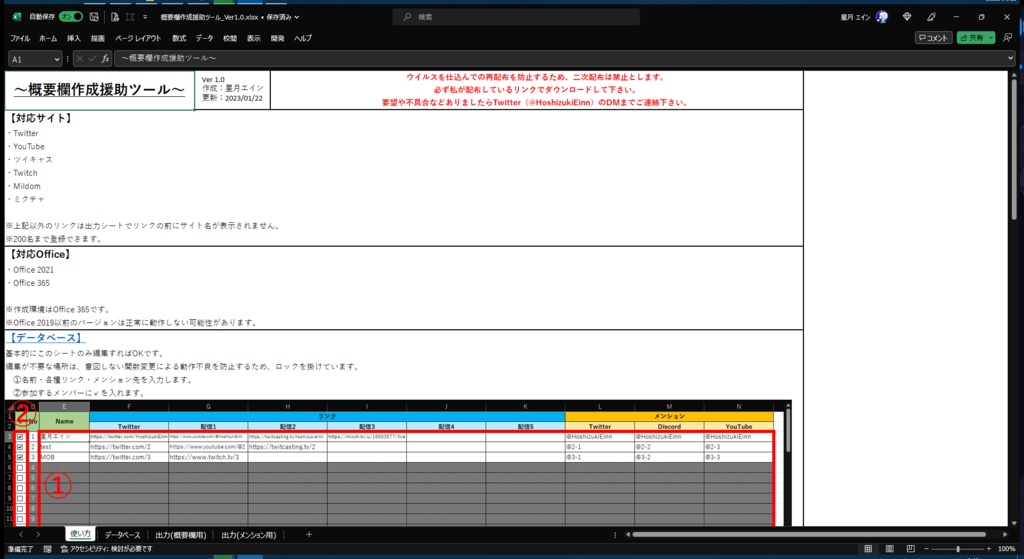
Task: Follow the 【データベース】 hyperlink
Action: [46, 338]
